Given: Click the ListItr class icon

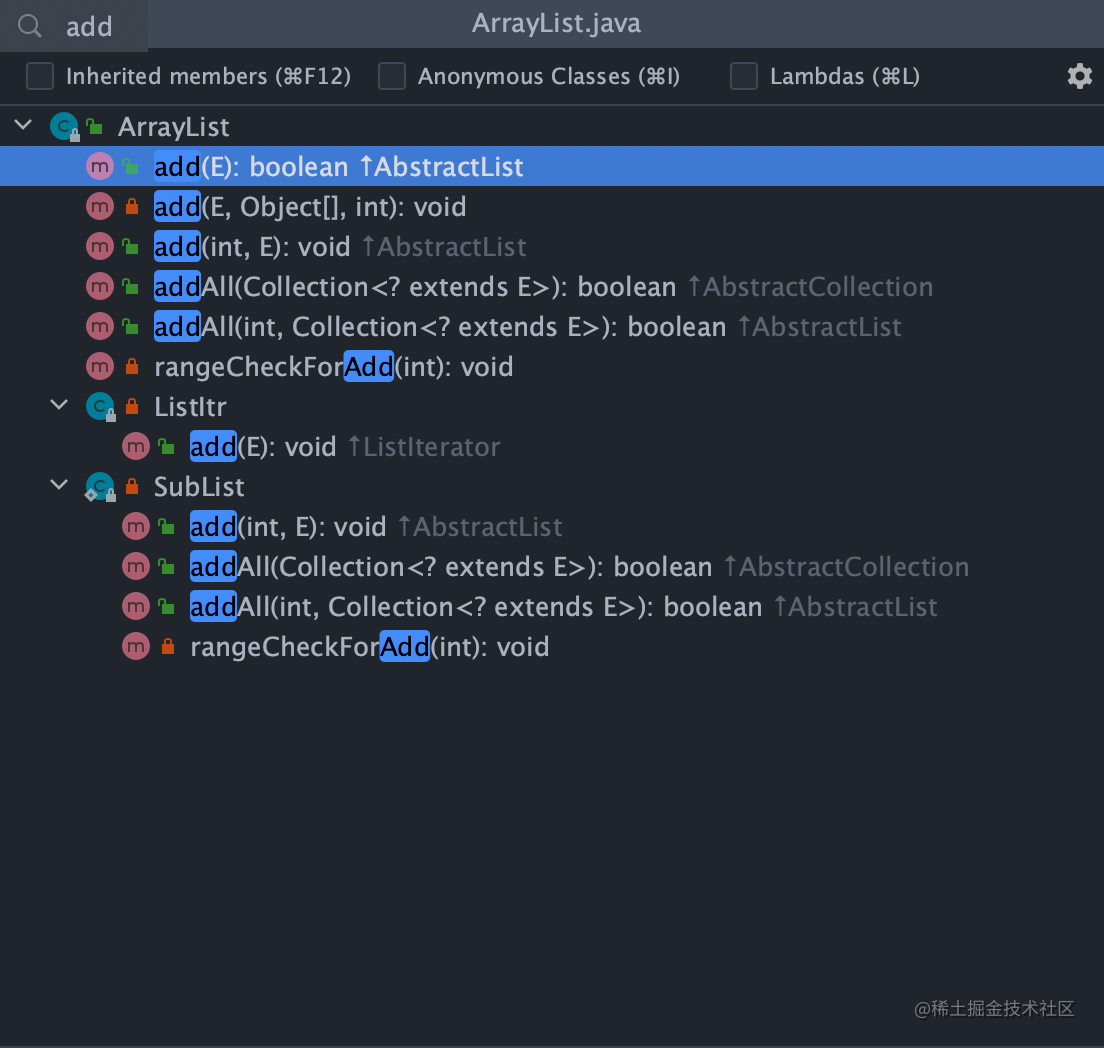Looking at the screenshot, I should (100, 407).
